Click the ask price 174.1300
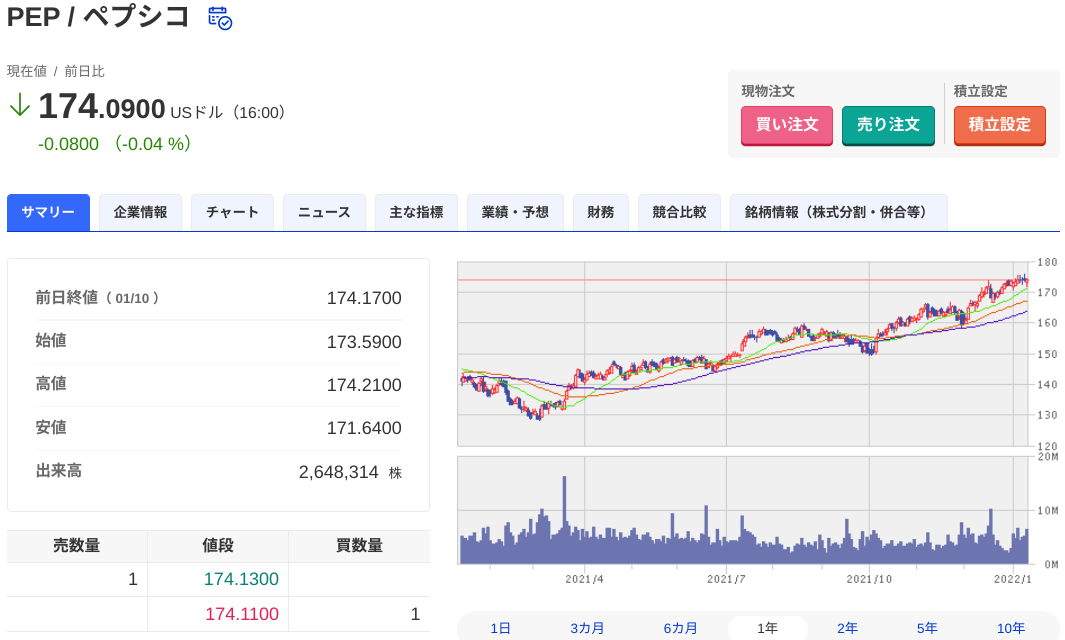This screenshot has width=1065, height=640. pyautogui.click(x=241, y=579)
